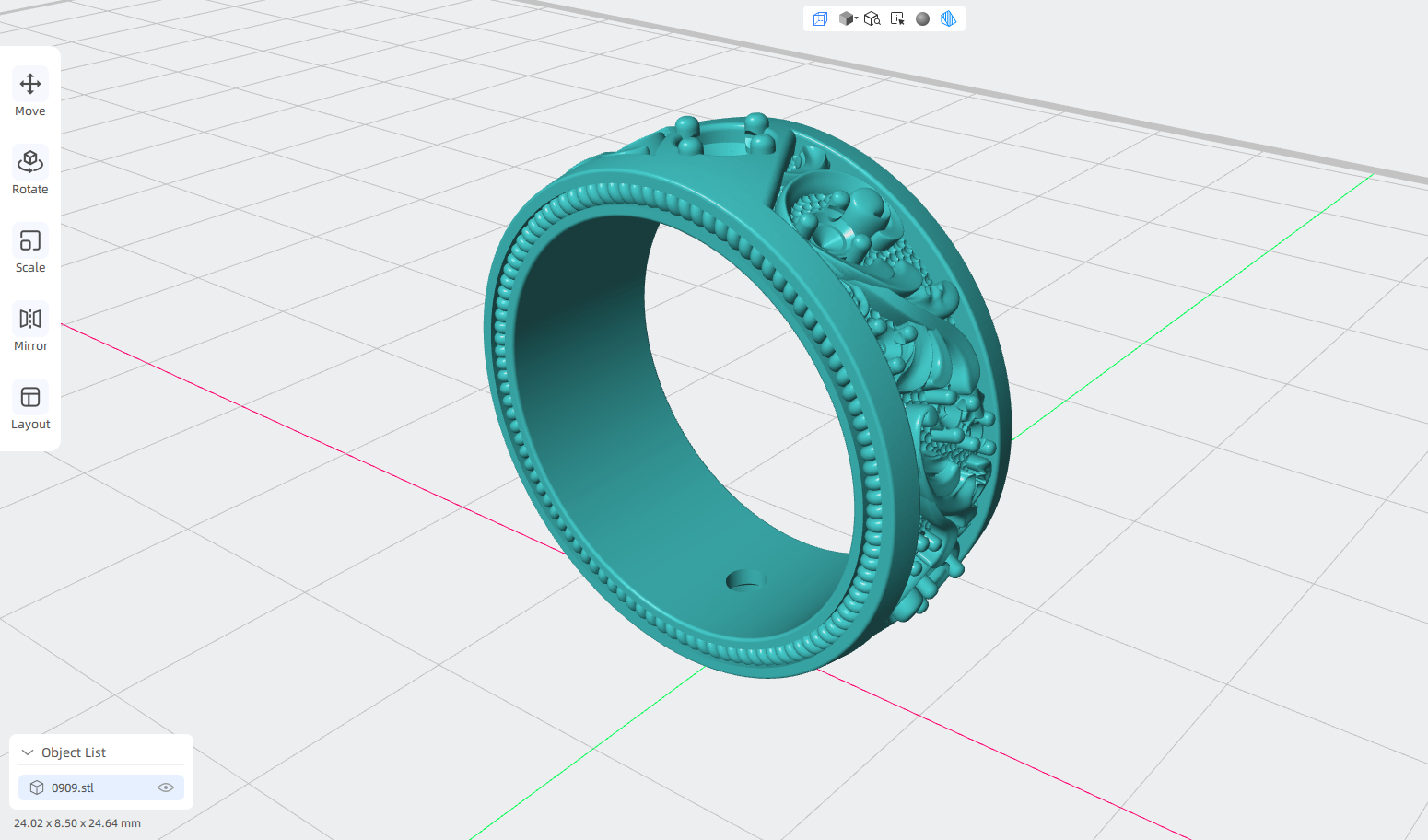This screenshot has height=840, width=1428.
Task: Click the blue striped shape icon
Action: (948, 18)
